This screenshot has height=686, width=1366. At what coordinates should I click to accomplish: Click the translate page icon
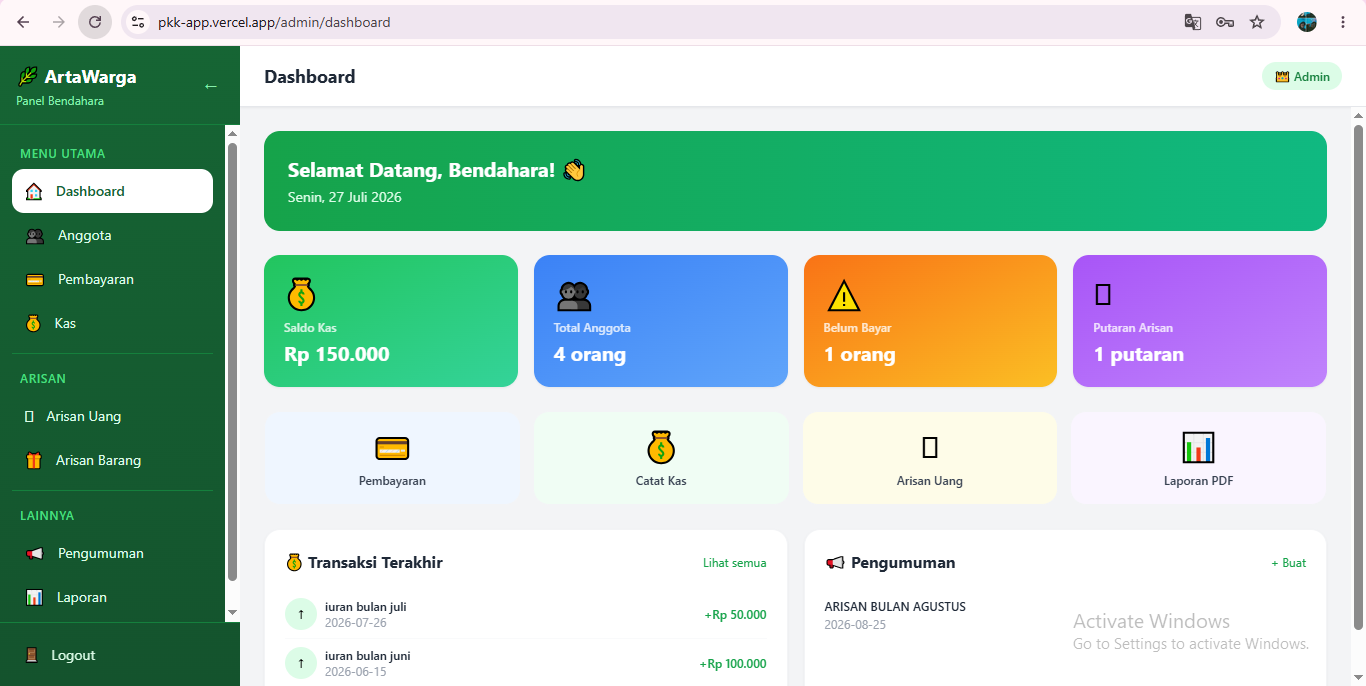tap(1192, 22)
